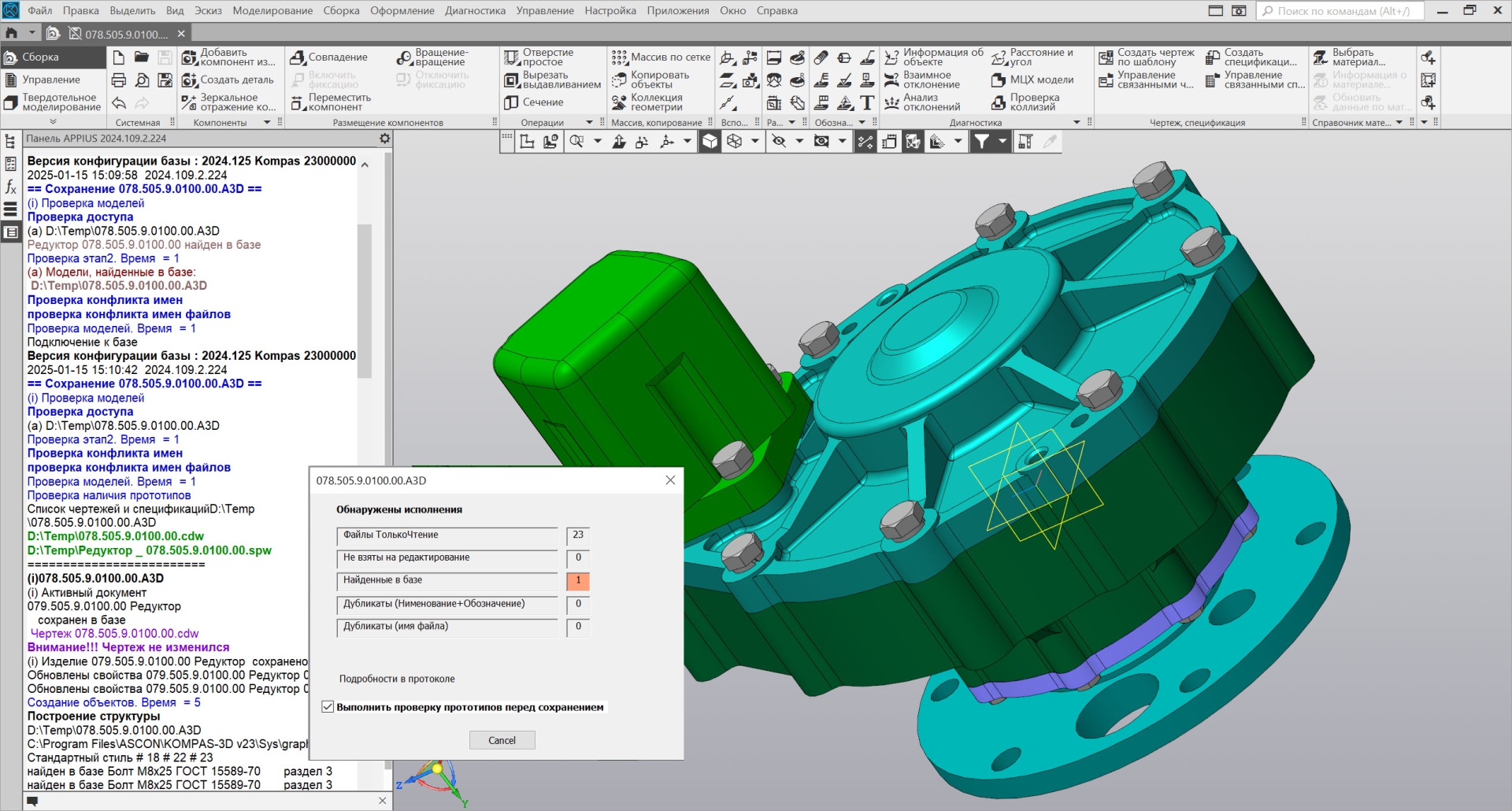1512x811 pixels.
Task: Toggle prototype check before saving checkbox
Action: click(328, 707)
